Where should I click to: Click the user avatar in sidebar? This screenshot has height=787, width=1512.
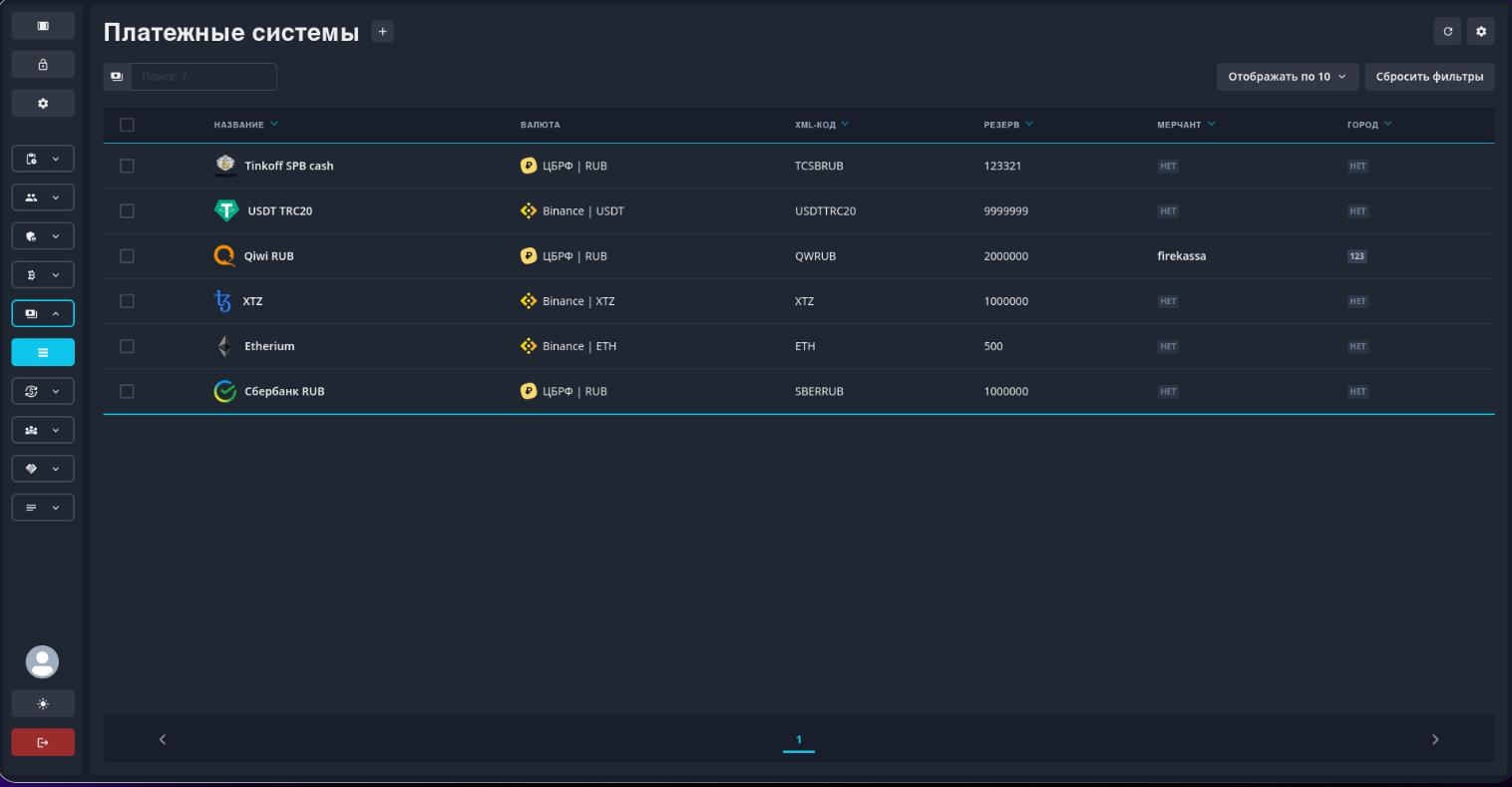(x=42, y=662)
